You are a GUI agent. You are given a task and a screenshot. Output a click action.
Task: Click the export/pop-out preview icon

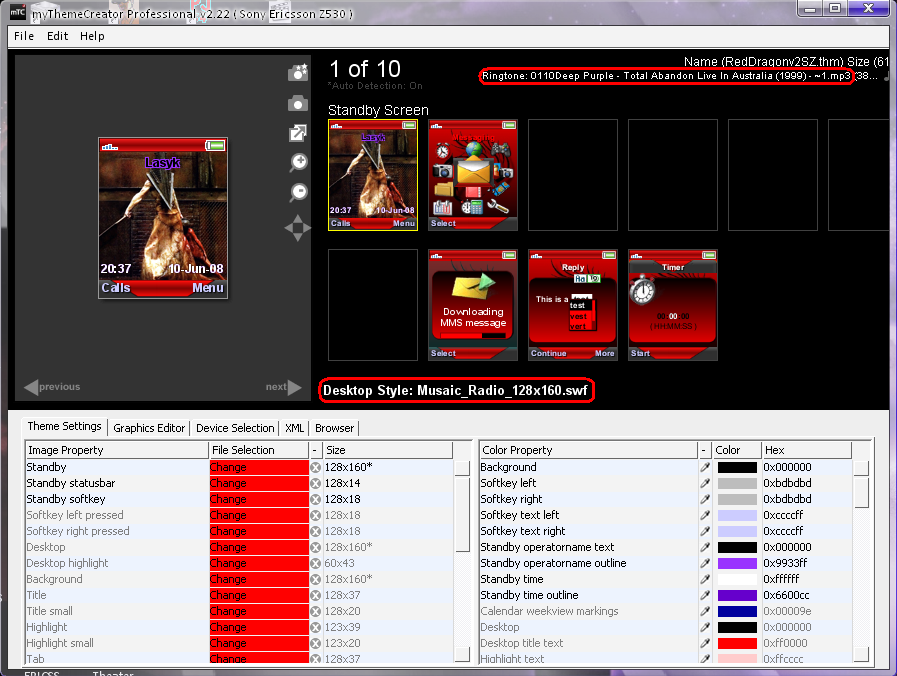tap(298, 133)
